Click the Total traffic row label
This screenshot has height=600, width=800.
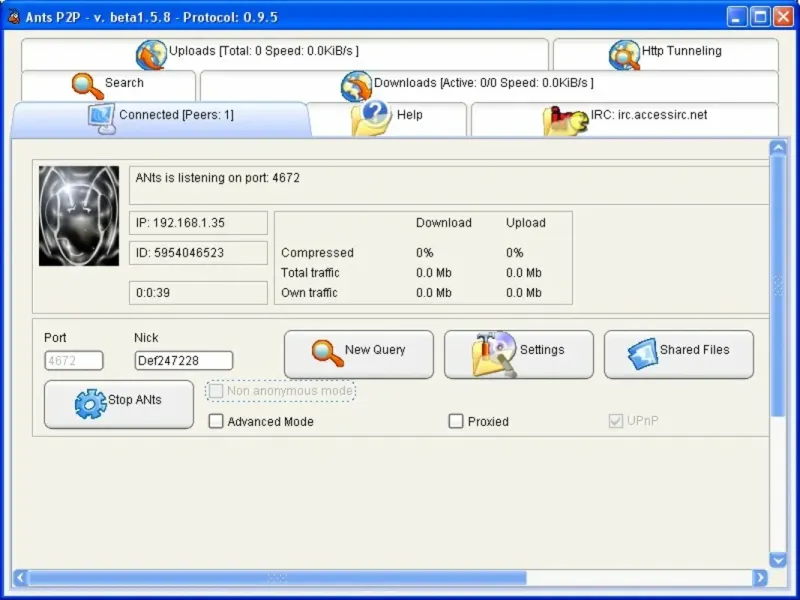(x=310, y=273)
